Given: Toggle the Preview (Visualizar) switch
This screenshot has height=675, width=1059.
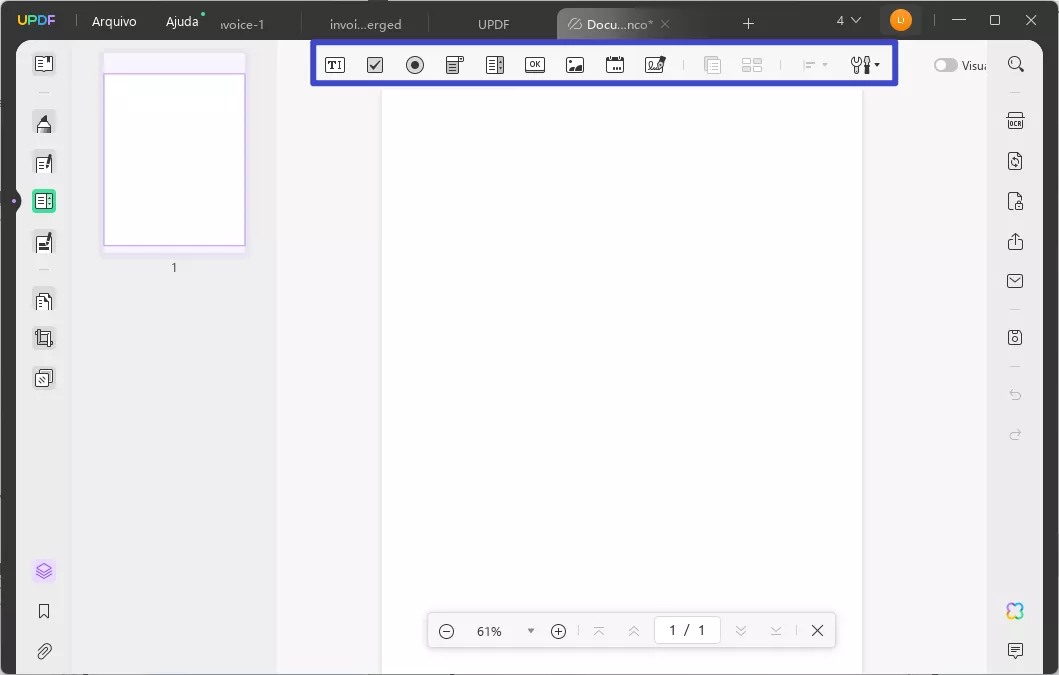Looking at the screenshot, I should (945, 65).
